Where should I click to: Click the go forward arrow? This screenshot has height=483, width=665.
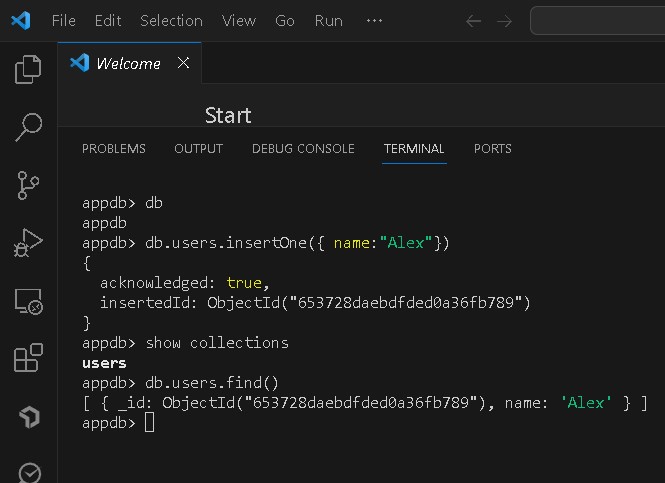click(x=505, y=21)
